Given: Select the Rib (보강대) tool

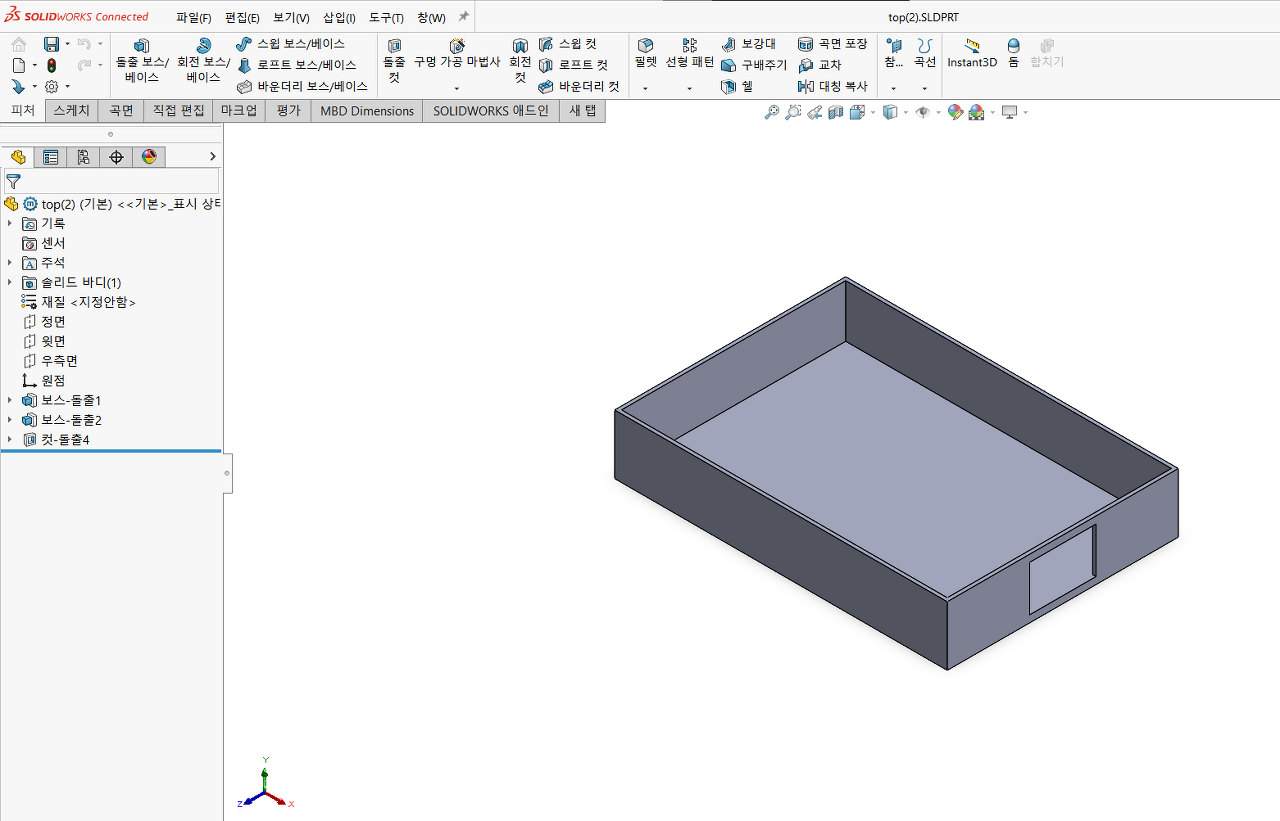Looking at the screenshot, I should pos(749,44).
